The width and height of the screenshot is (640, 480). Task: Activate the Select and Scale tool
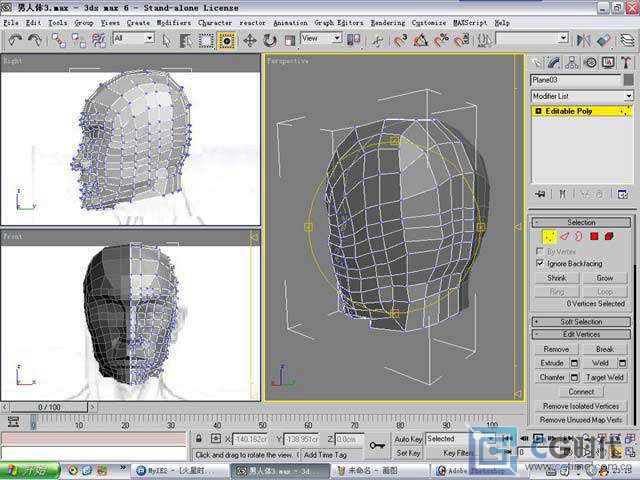(289, 40)
